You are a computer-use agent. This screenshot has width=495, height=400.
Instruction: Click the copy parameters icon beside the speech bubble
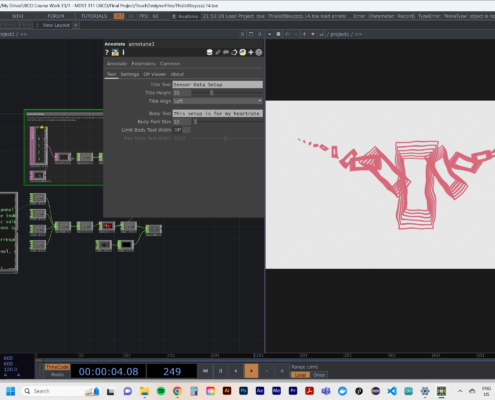234,52
